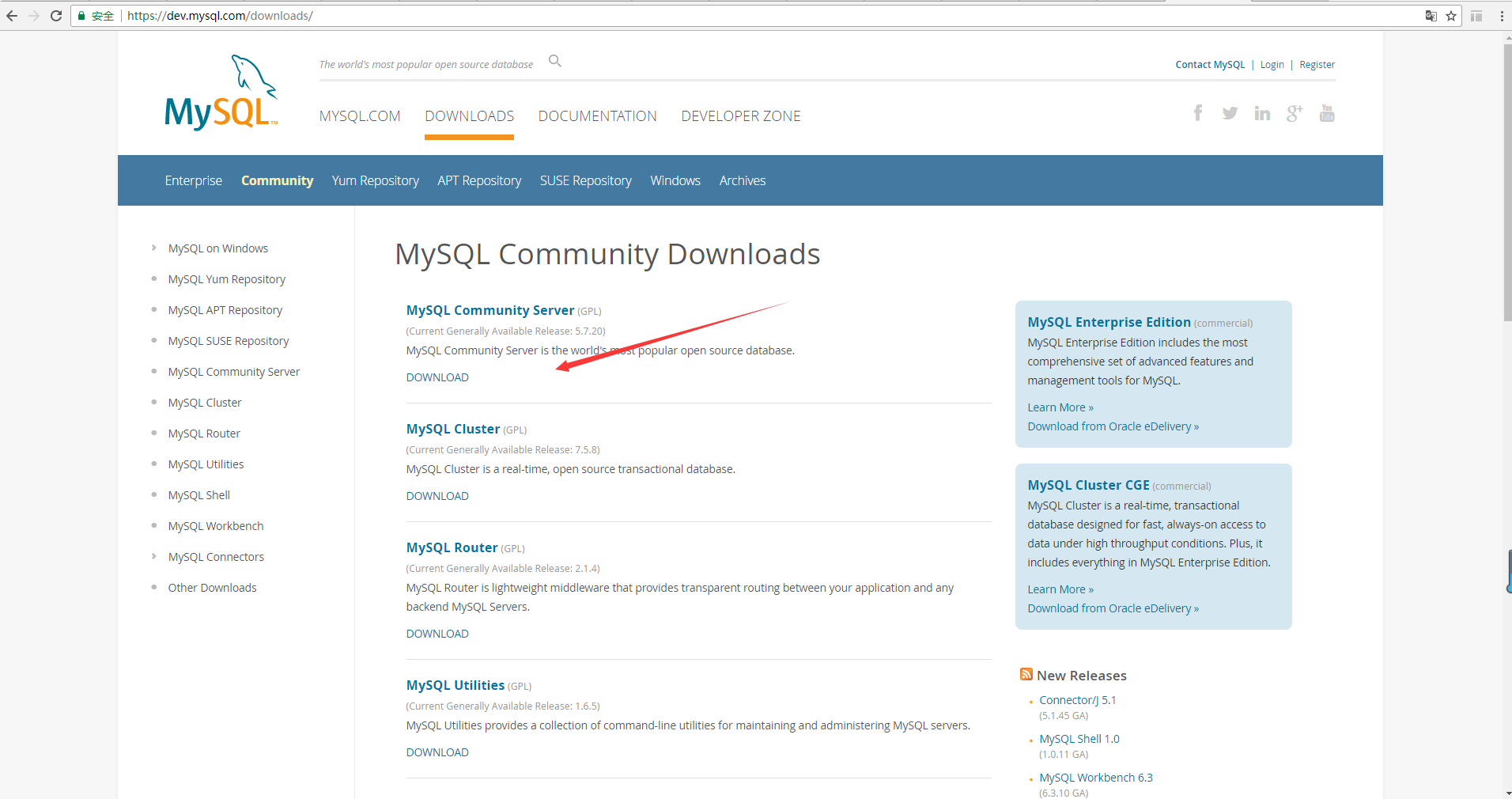The height and width of the screenshot is (799, 1512).
Task: Open the DEVELOPER ZONE navigation tab
Action: click(741, 116)
